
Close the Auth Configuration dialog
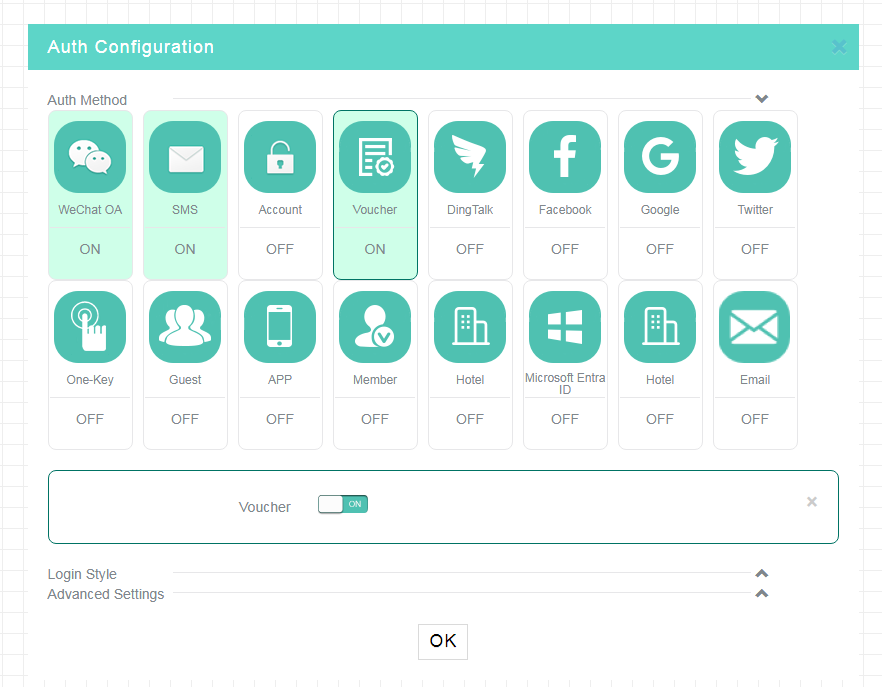[839, 47]
